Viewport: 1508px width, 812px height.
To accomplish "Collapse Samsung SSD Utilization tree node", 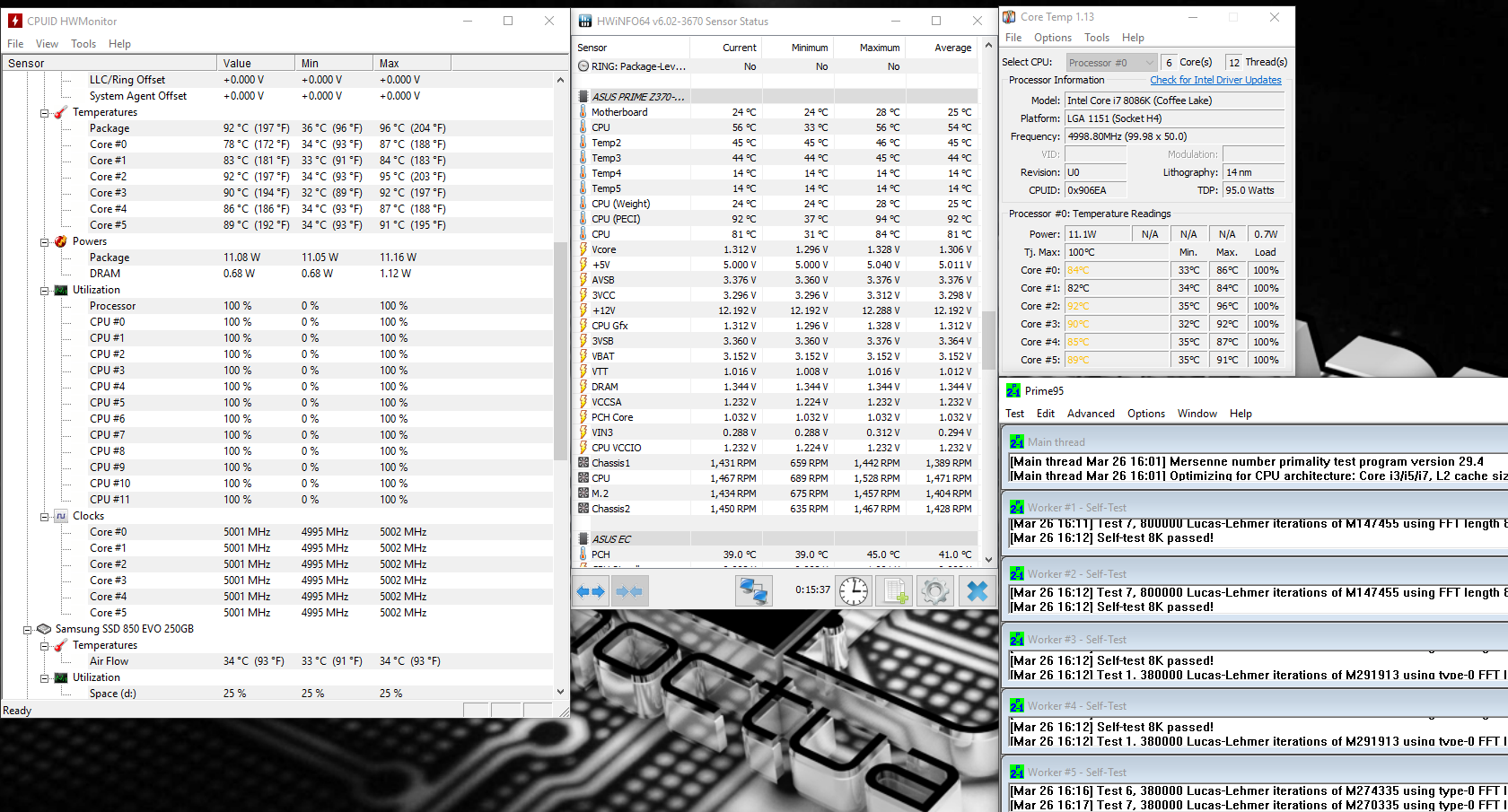I will pos(44,678).
